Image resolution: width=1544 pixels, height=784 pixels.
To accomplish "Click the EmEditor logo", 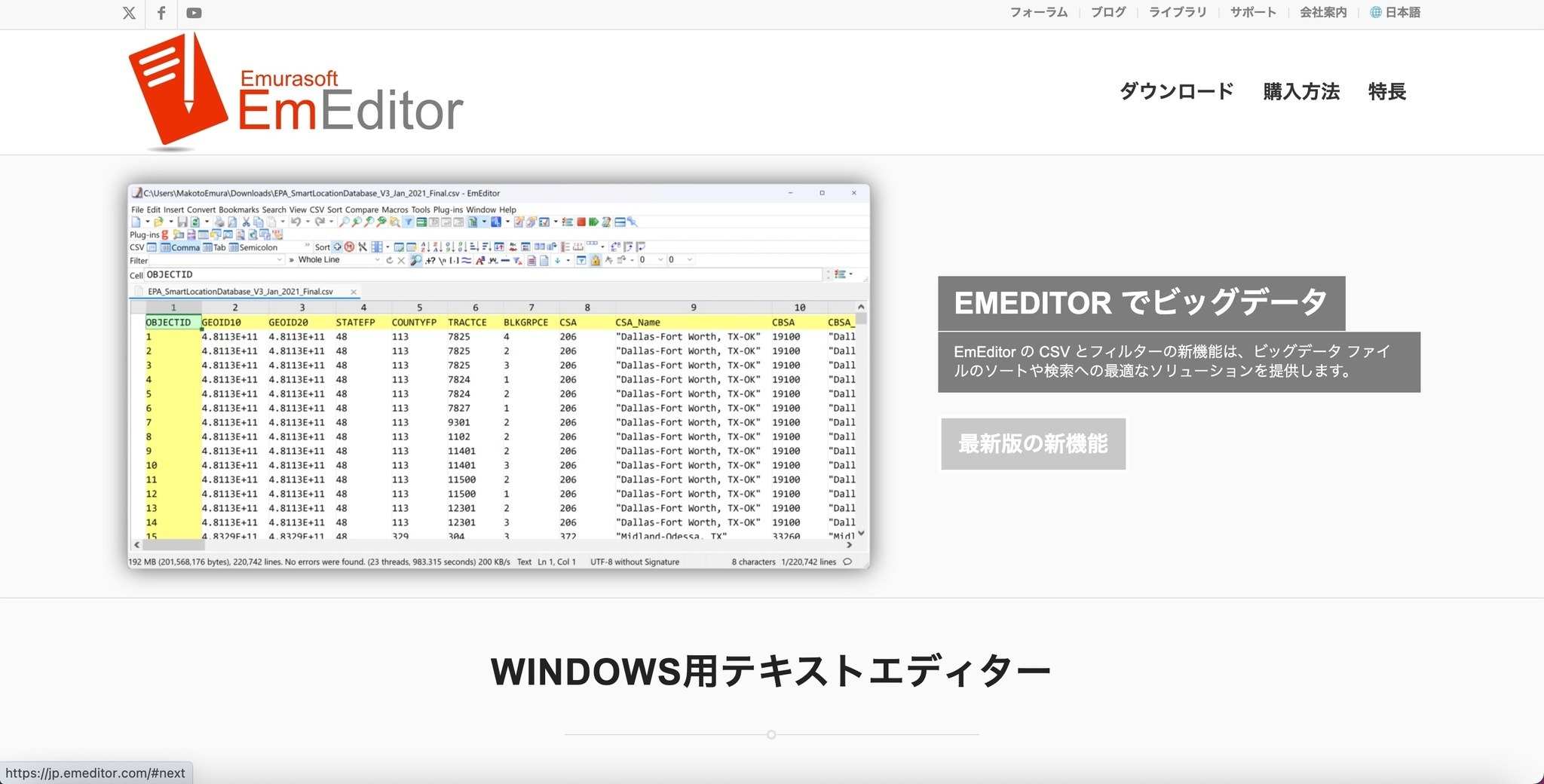I will [x=294, y=92].
